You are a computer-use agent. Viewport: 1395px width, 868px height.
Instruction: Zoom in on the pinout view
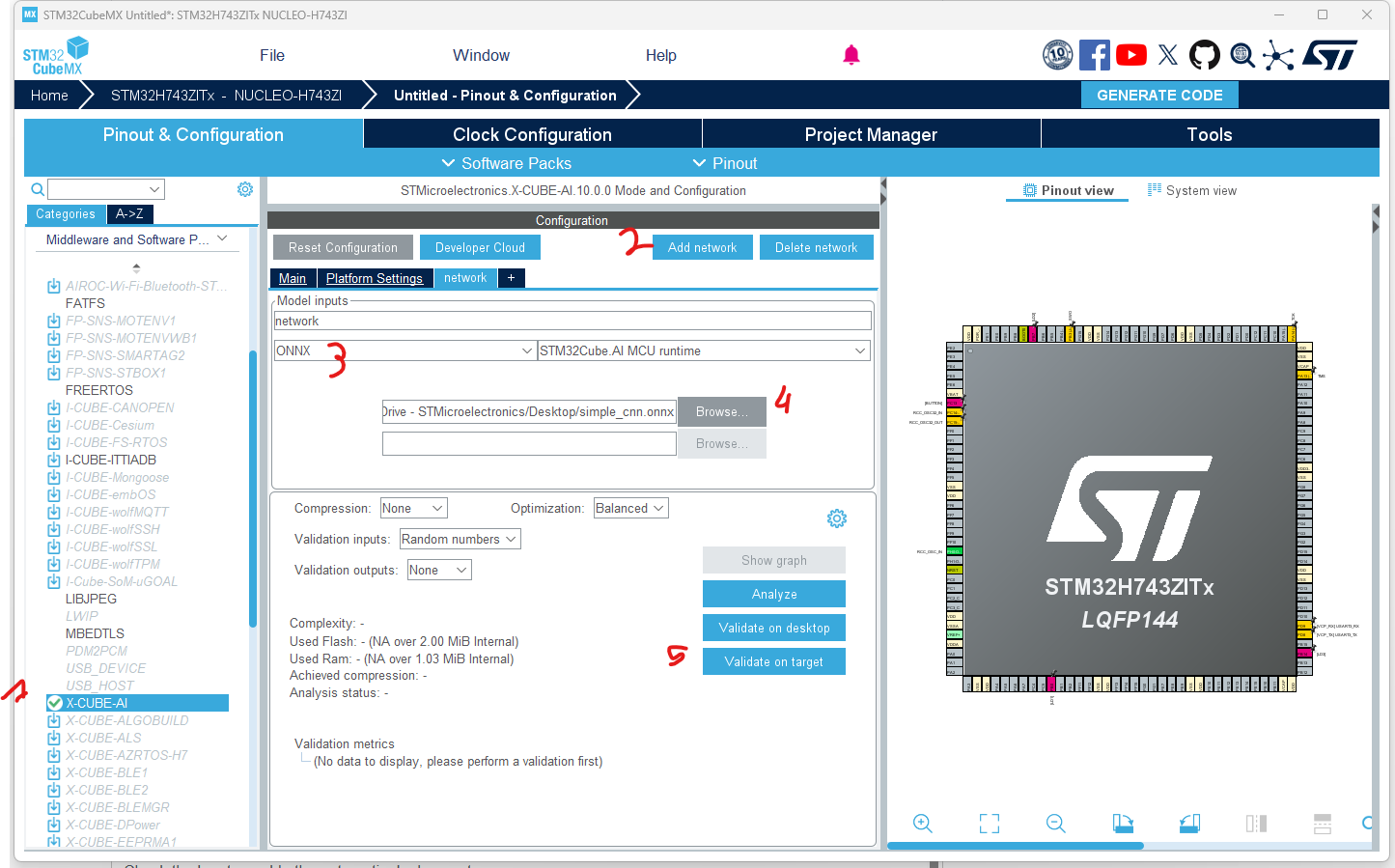click(922, 824)
